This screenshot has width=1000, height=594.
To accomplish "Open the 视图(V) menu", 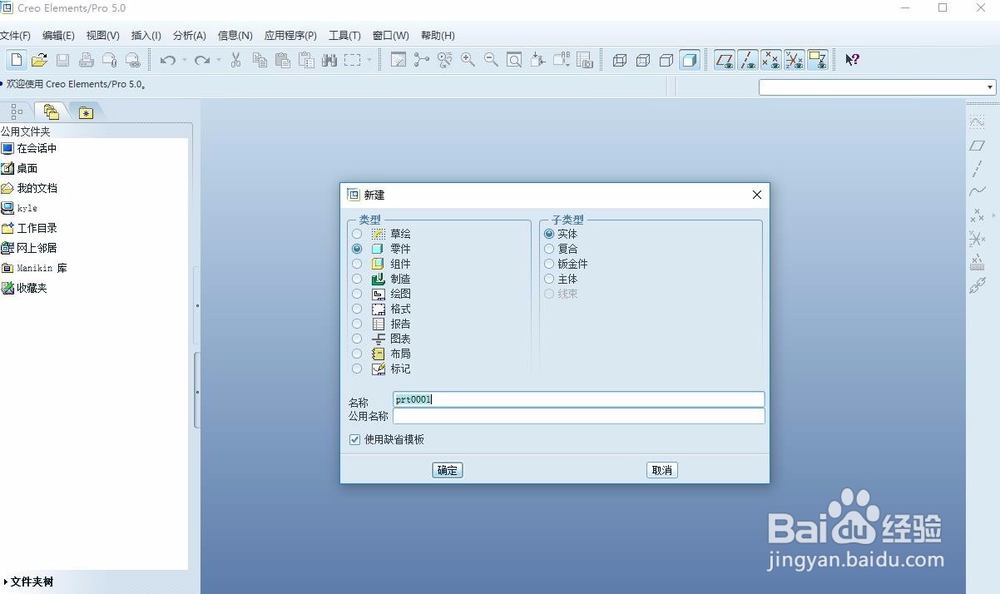I will coord(103,36).
